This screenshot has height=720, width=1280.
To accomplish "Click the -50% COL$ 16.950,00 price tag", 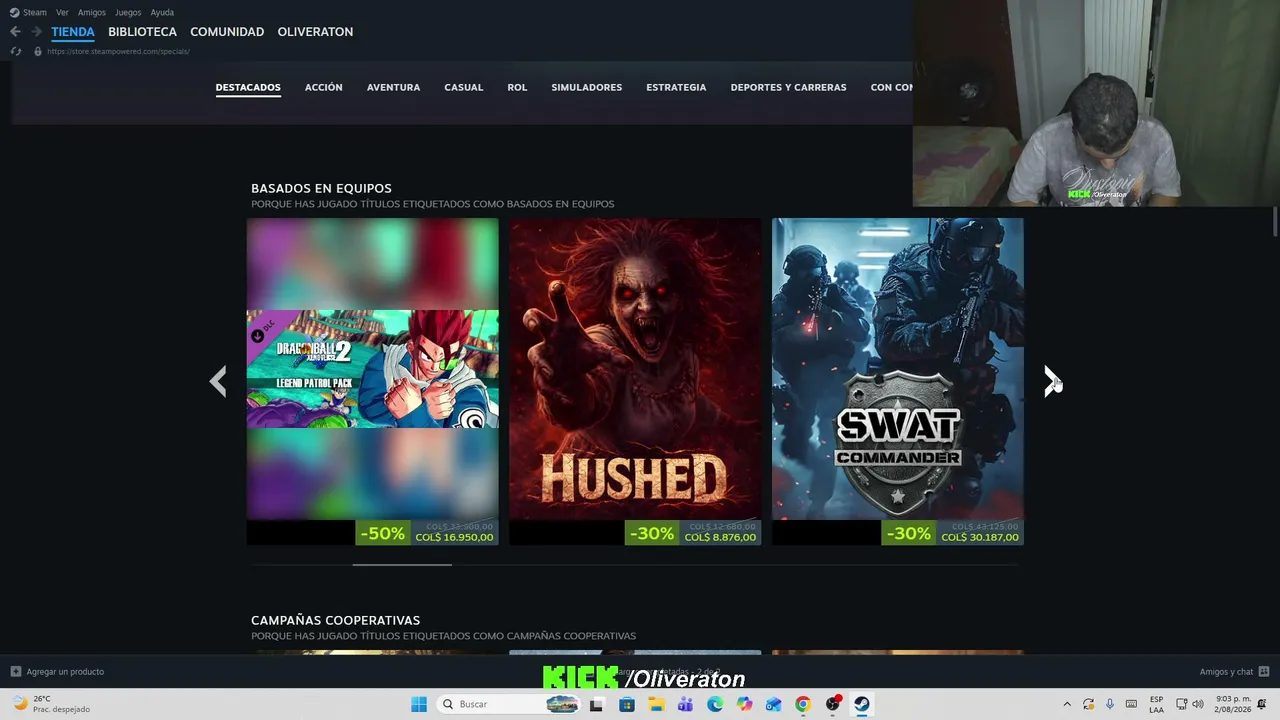I will (426, 533).
